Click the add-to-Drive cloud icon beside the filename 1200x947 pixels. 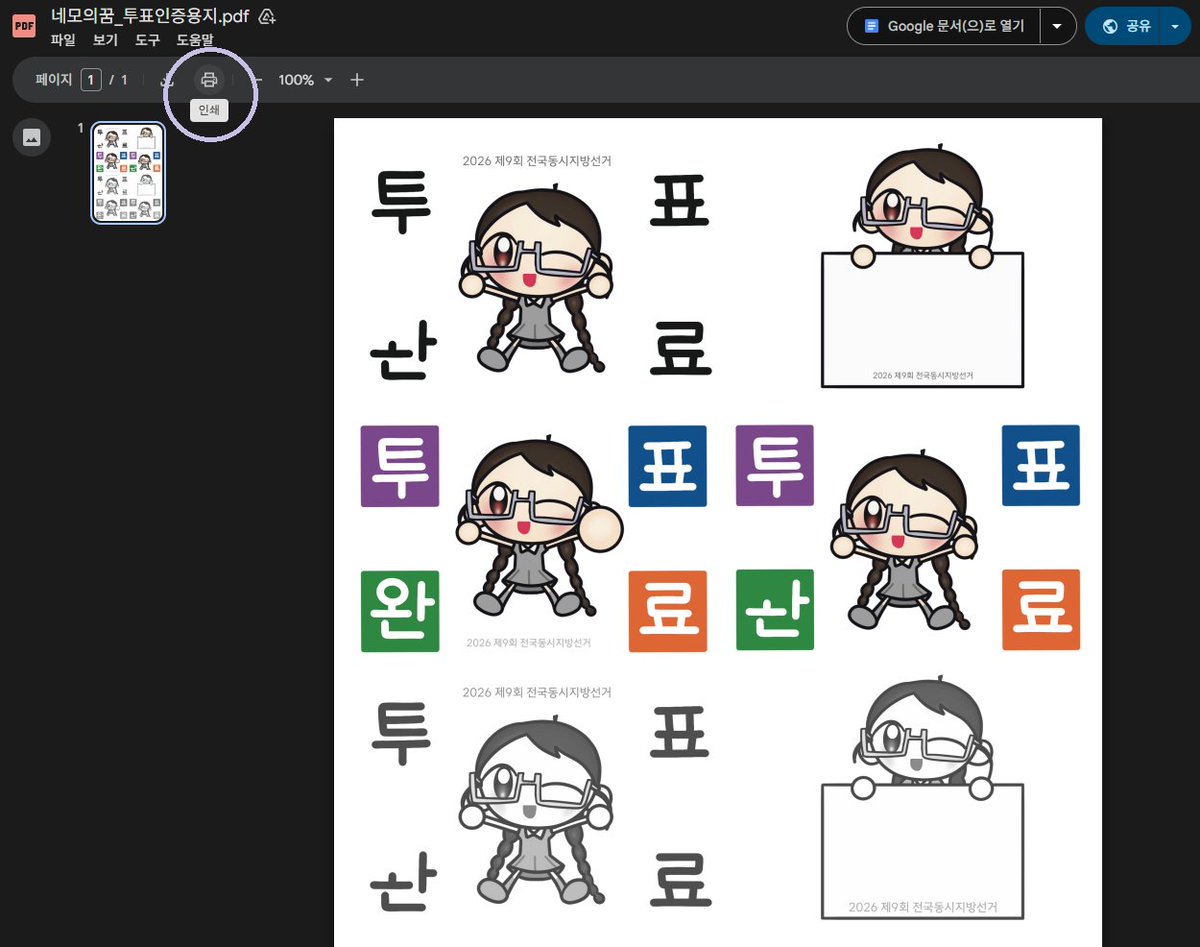pyautogui.click(x=267, y=17)
